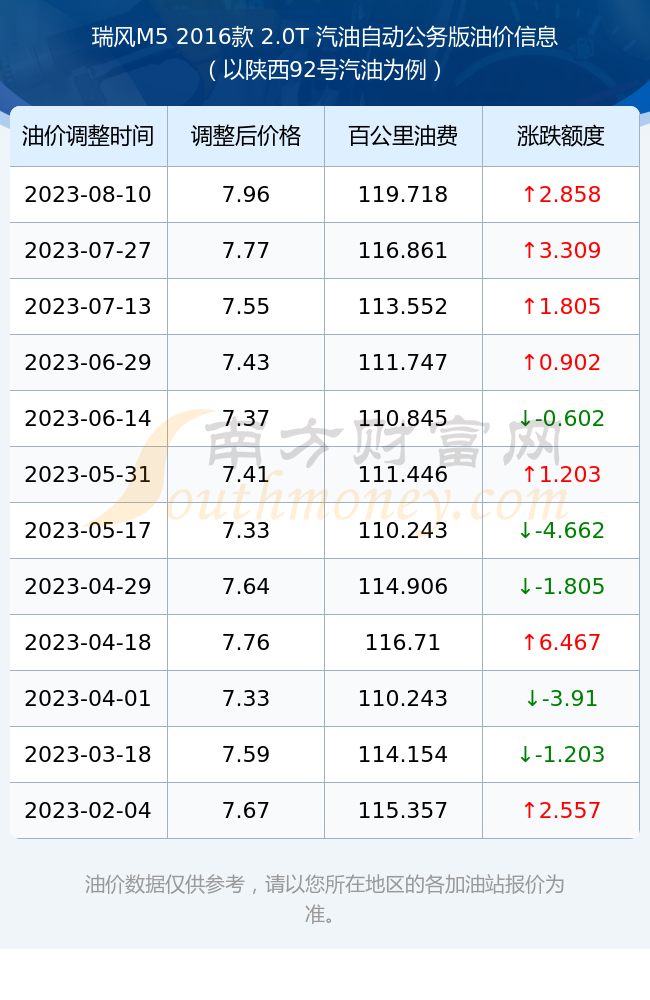
Task: Click the 2023-02-04 date cell
Action: (88, 811)
